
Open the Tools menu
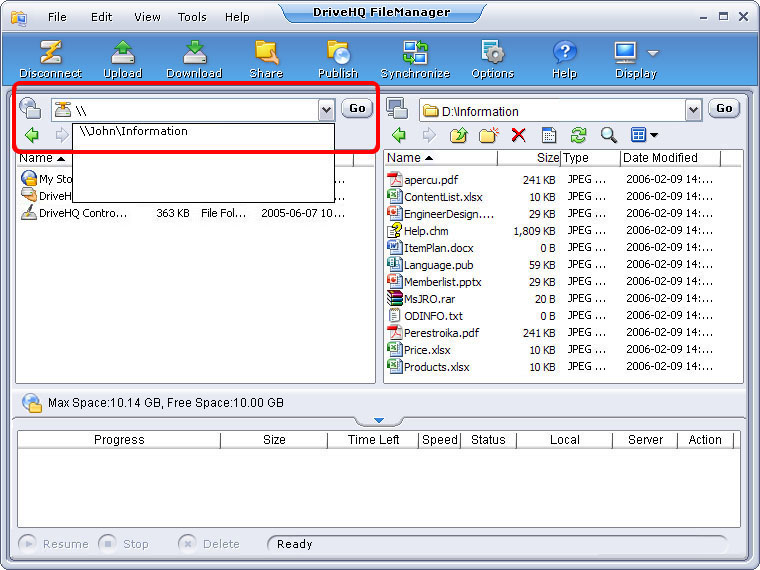pyautogui.click(x=192, y=17)
